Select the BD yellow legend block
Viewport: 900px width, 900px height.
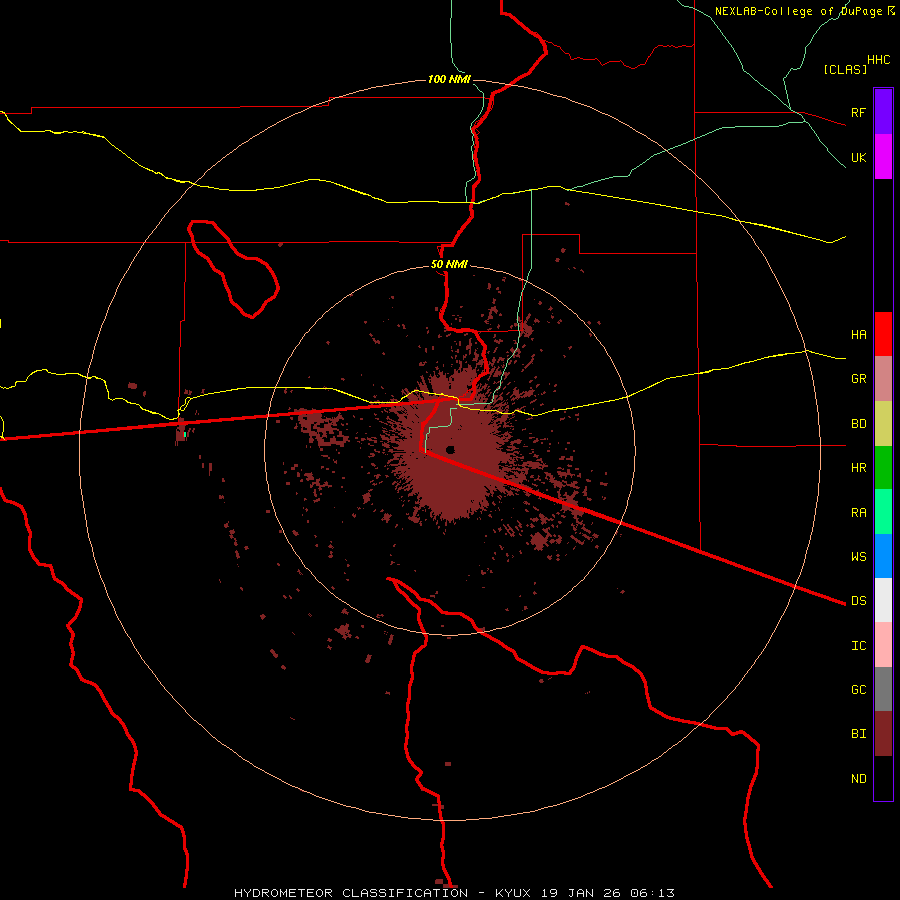click(883, 424)
